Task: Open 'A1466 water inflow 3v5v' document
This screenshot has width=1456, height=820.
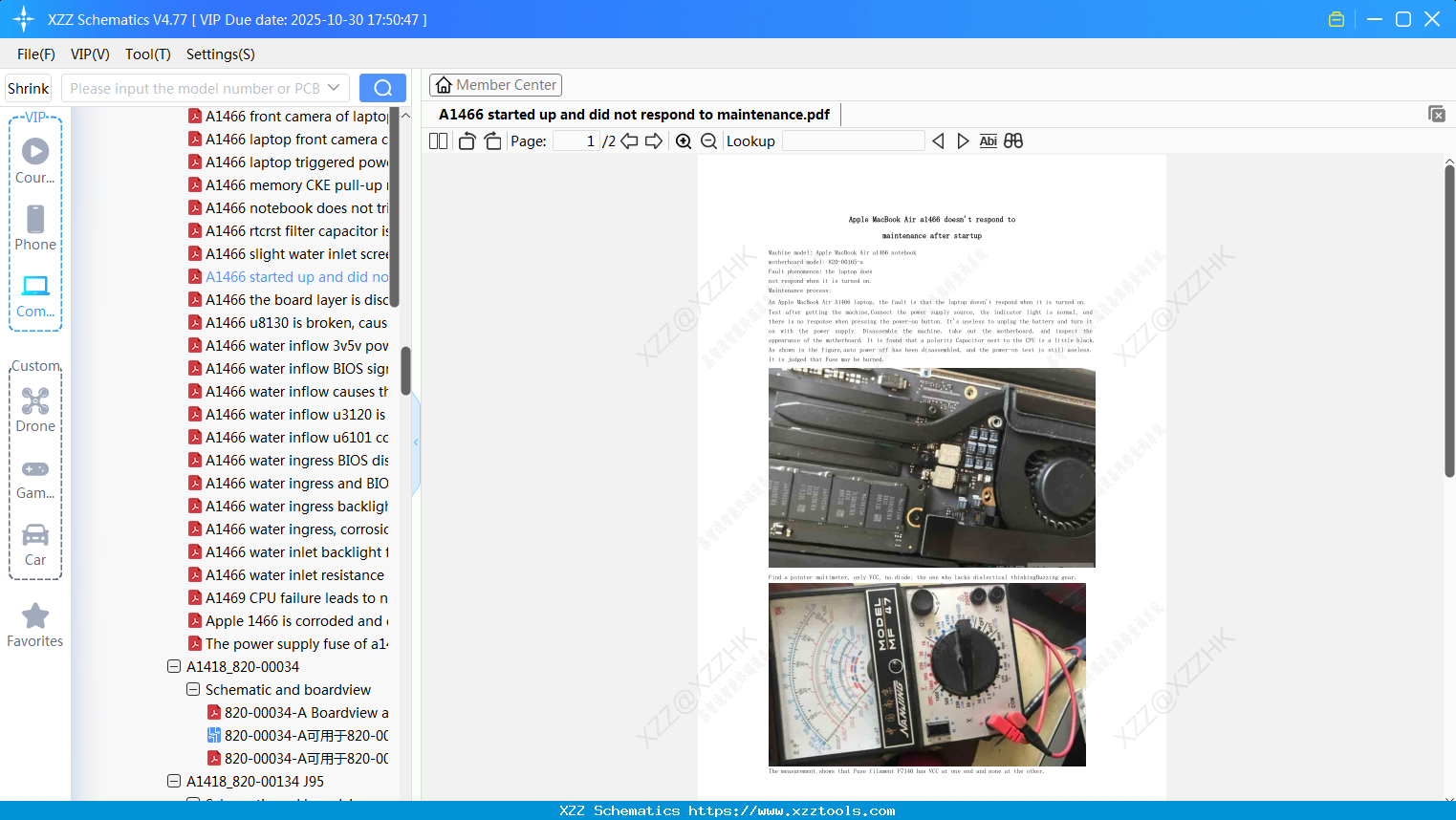Action: (x=296, y=345)
